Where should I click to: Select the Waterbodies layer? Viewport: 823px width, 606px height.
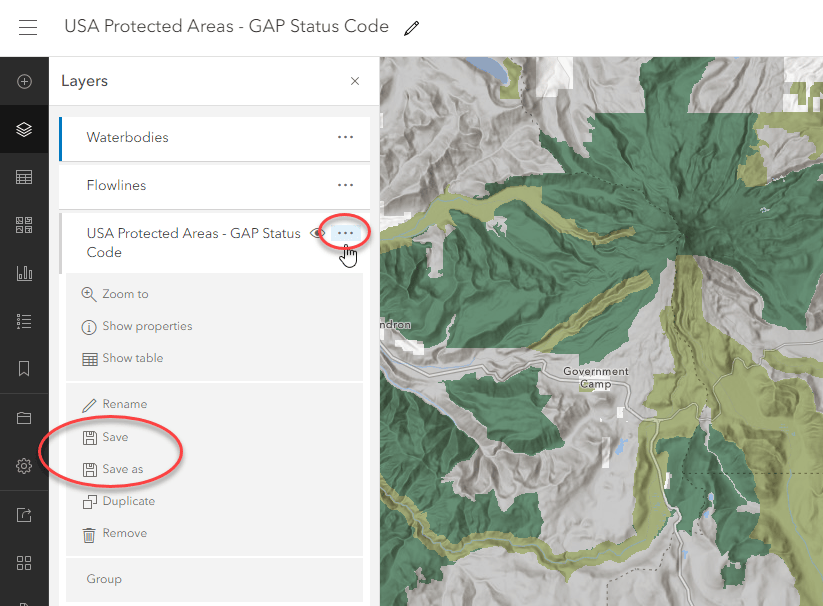coord(127,137)
